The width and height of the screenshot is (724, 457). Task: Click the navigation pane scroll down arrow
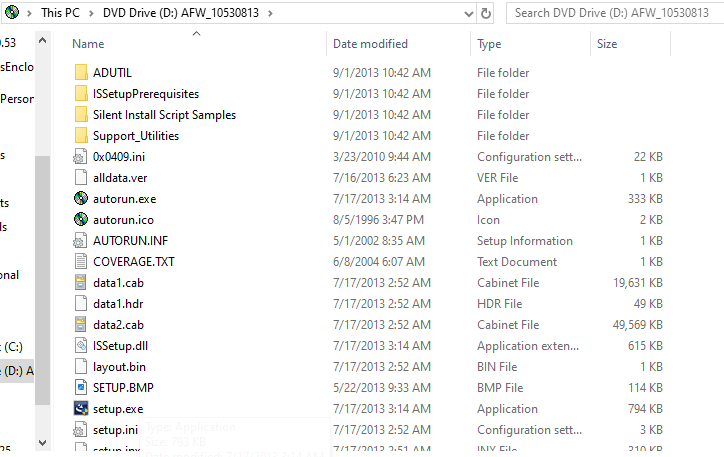click(x=42, y=443)
